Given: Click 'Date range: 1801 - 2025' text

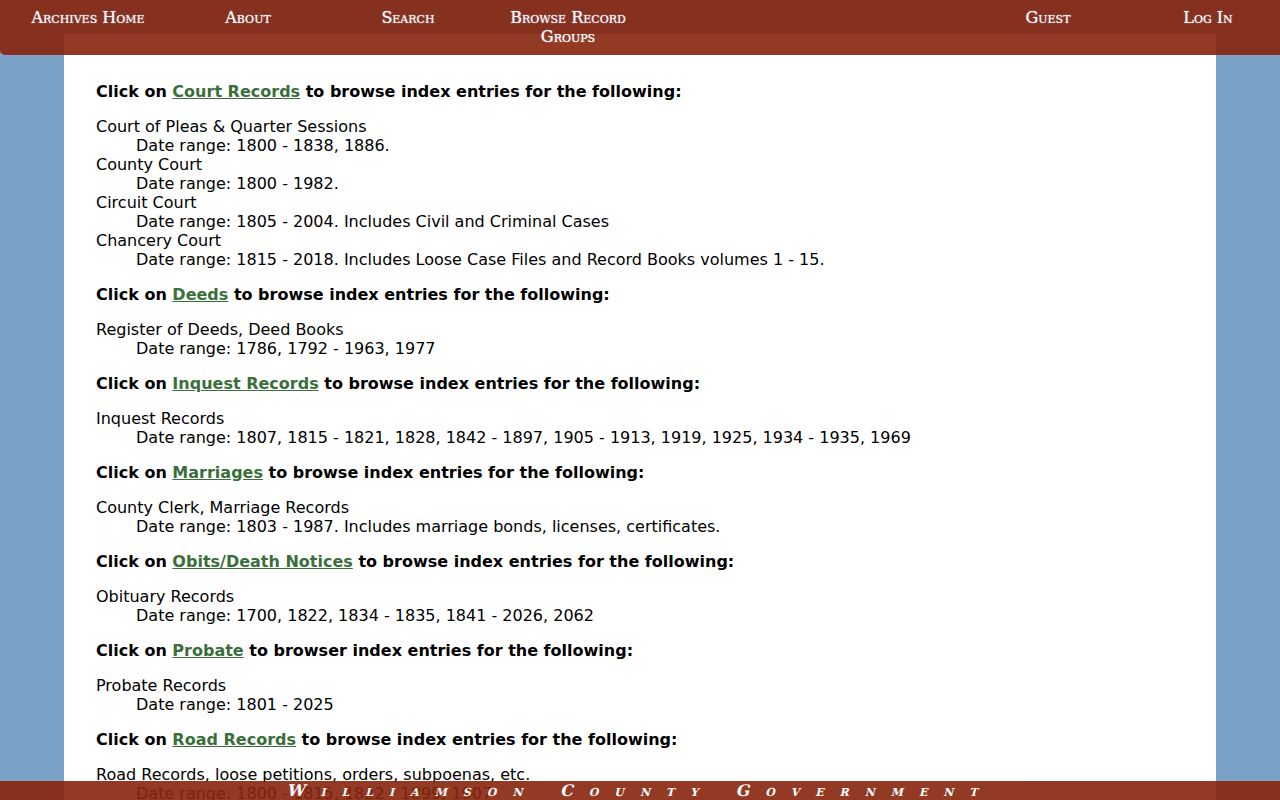Looking at the screenshot, I should [x=235, y=704].
